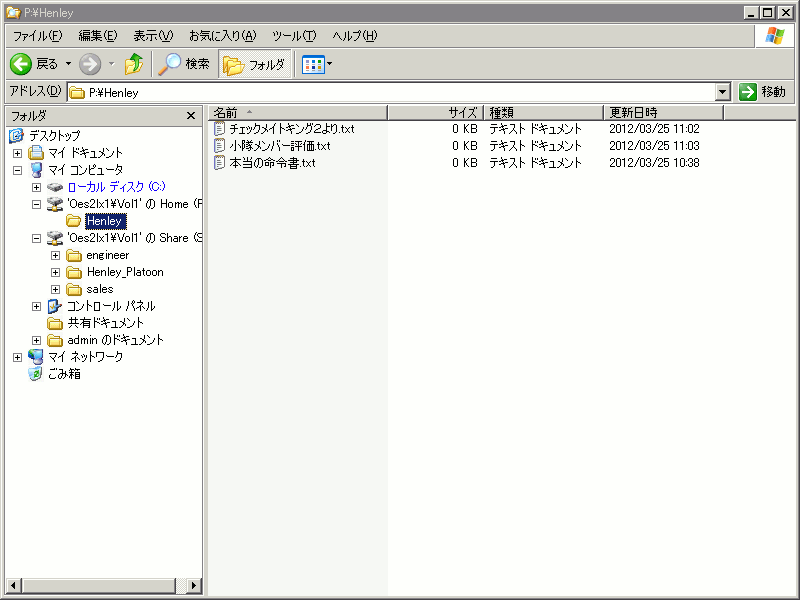800x600 pixels.
Task: Open the 表示(V) menu
Action: click(153, 36)
